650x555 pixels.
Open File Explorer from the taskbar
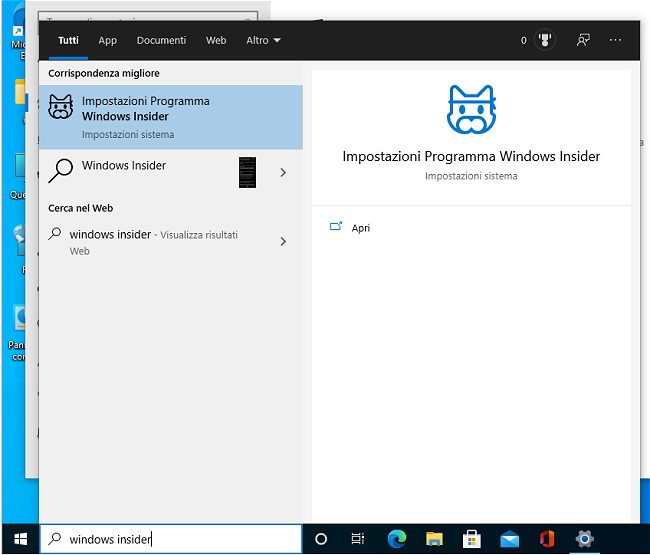point(434,539)
